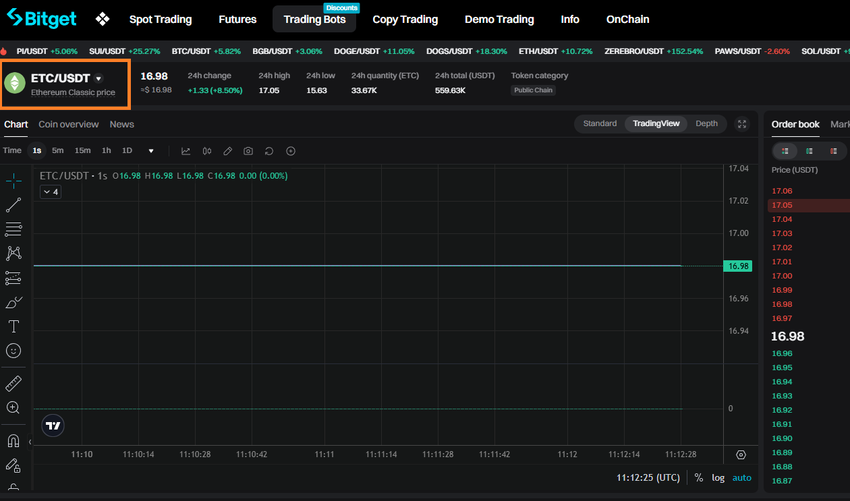Open the Coin overview tab

tap(68, 124)
